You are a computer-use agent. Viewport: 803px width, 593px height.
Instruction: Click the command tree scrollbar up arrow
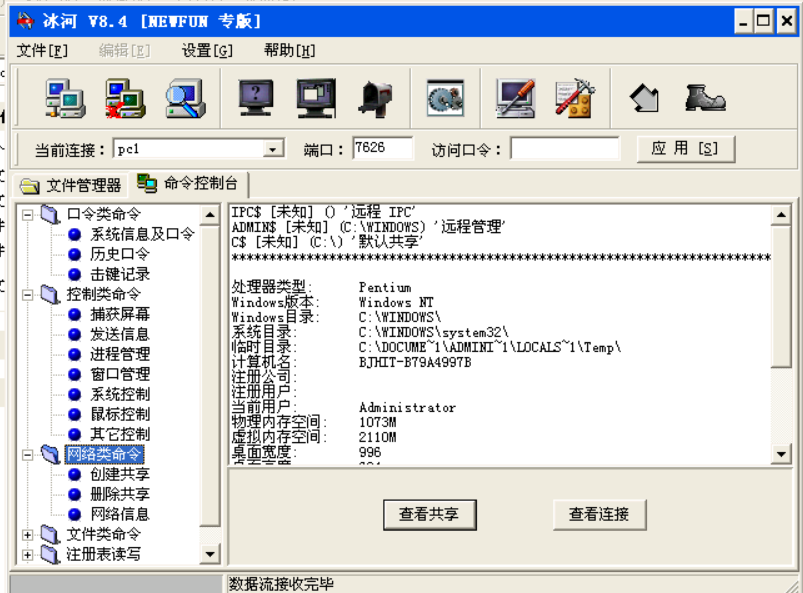tap(210, 215)
